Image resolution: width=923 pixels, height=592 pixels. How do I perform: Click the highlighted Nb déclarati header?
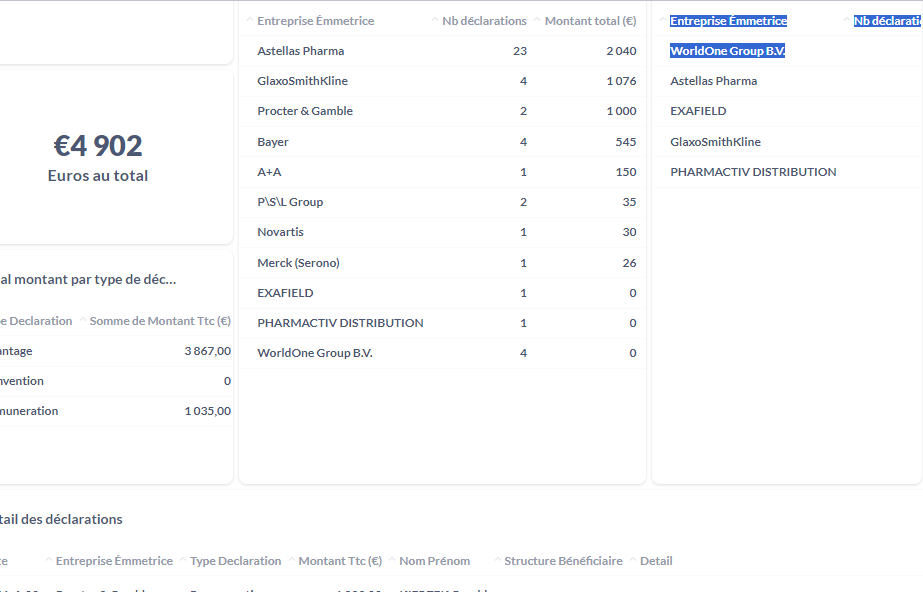[x=888, y=21]
